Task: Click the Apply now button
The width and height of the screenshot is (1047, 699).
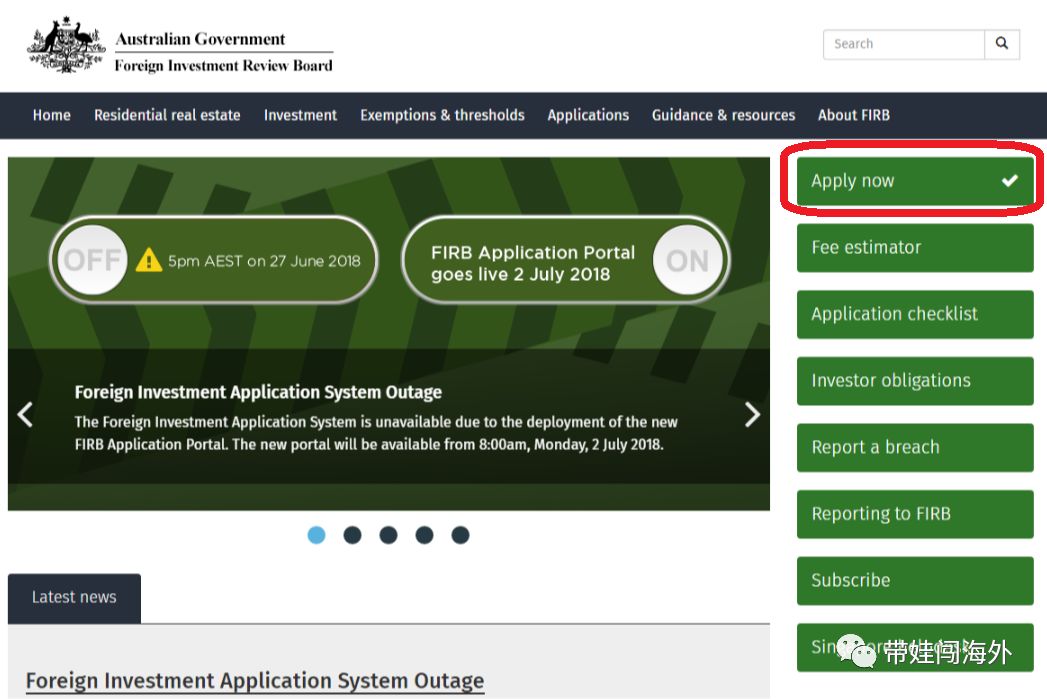Action: pos(915,180)
